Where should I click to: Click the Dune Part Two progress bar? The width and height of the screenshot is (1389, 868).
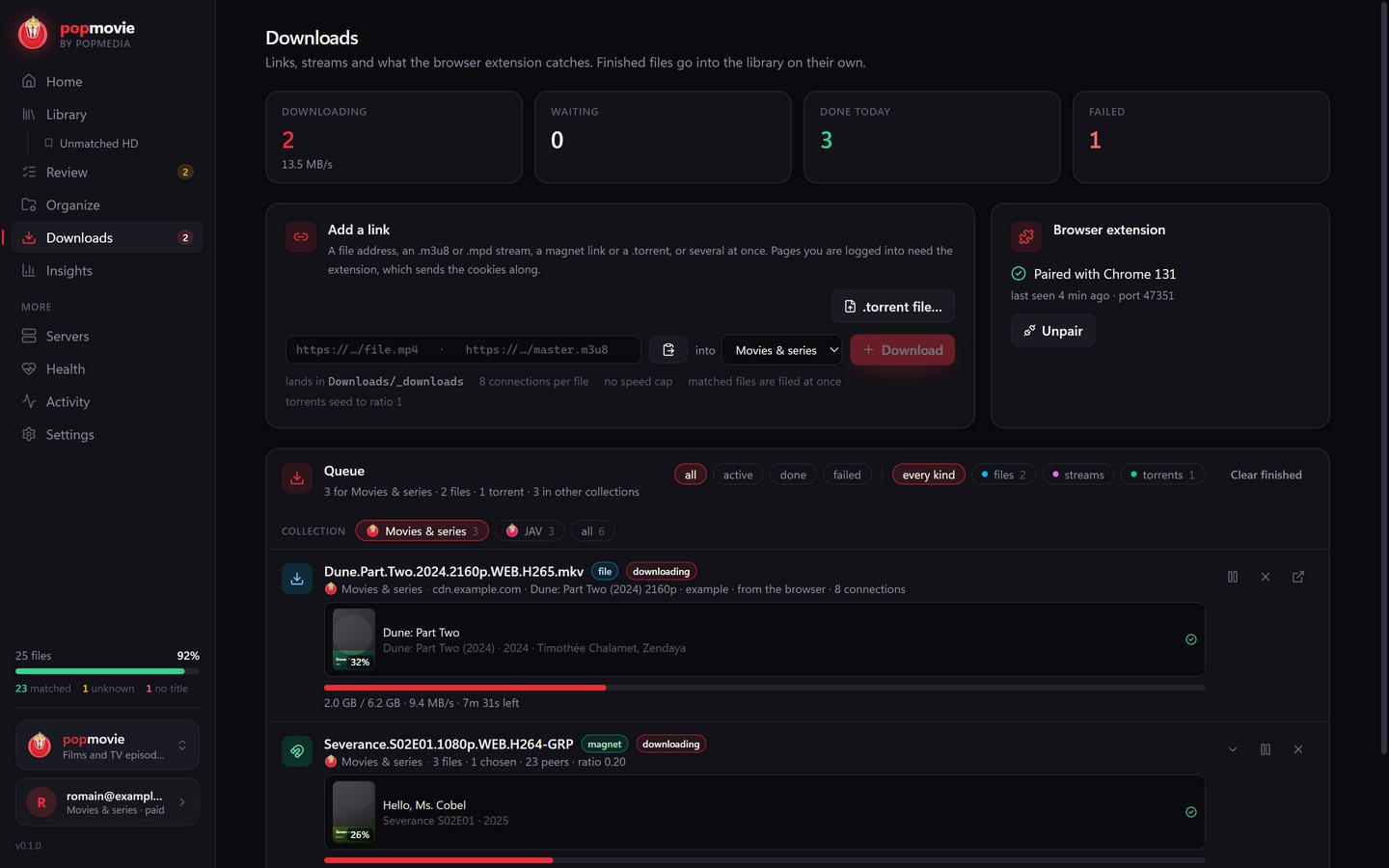click(765, 688)
